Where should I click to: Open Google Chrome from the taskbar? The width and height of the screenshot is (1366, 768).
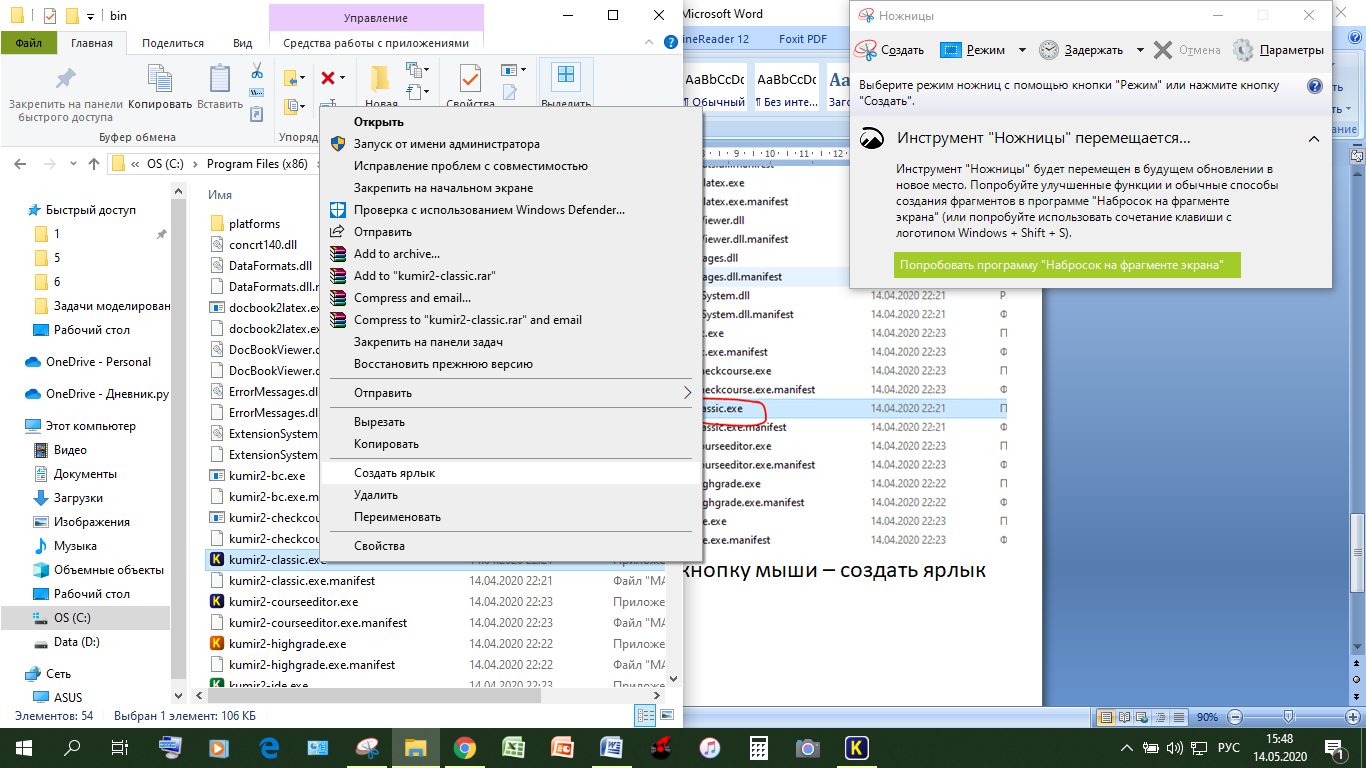(x=464, y=747)
